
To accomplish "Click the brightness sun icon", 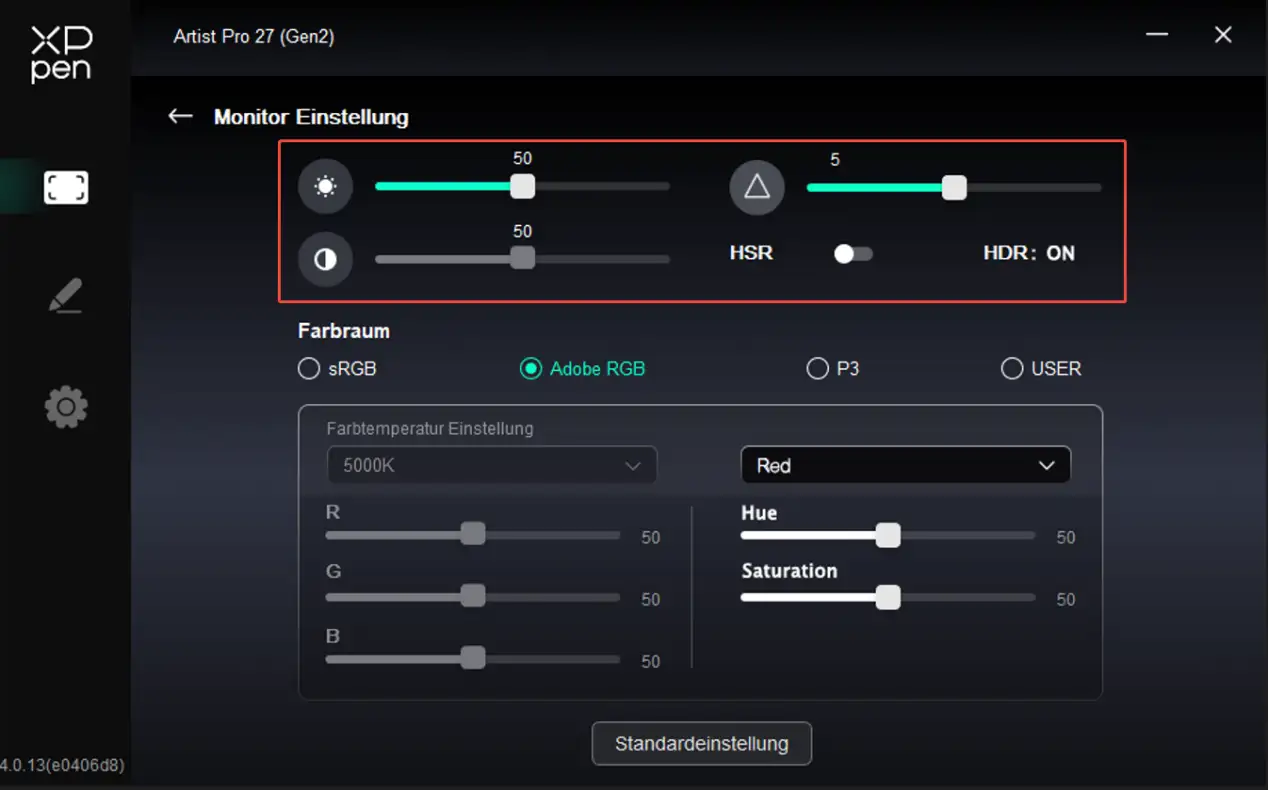I will [325, 187].
